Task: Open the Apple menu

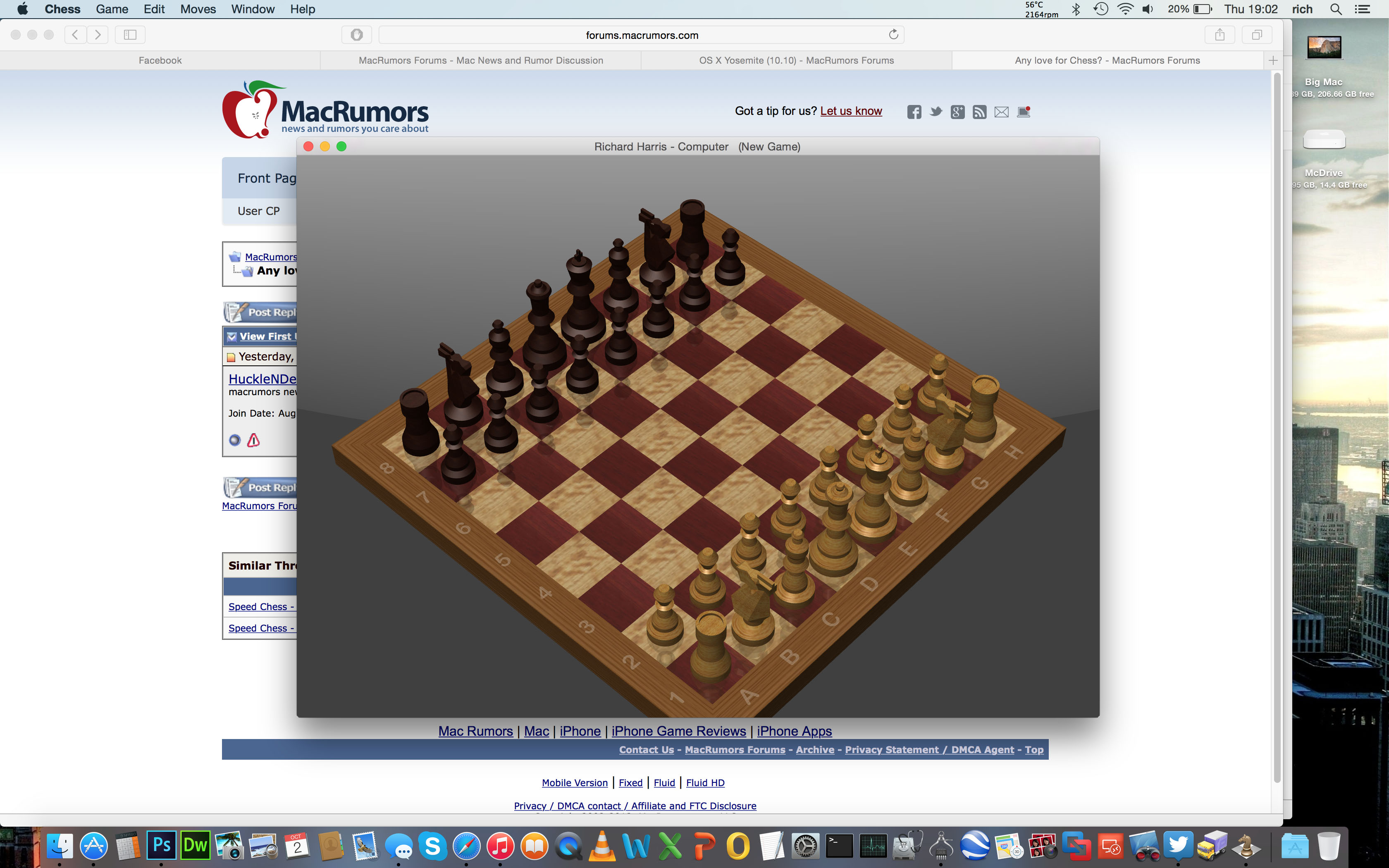Action: point(22,9)
